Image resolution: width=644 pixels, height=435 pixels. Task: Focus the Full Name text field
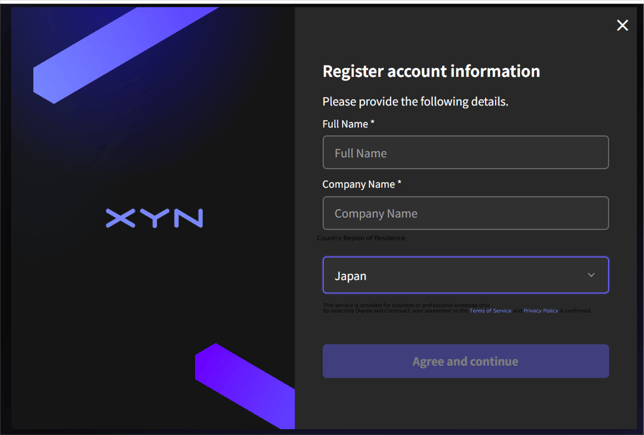tap(465, 152)
